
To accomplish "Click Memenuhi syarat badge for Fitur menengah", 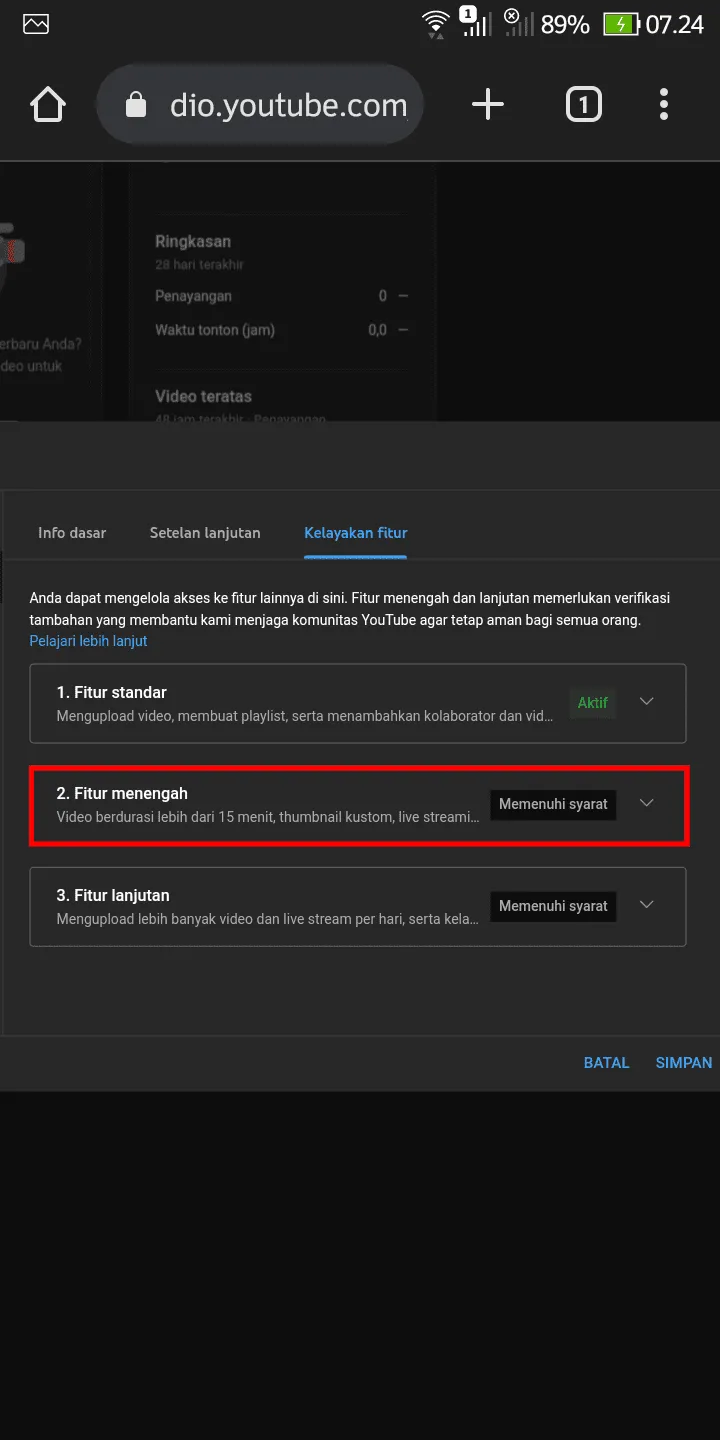I will tap(553, 804).
